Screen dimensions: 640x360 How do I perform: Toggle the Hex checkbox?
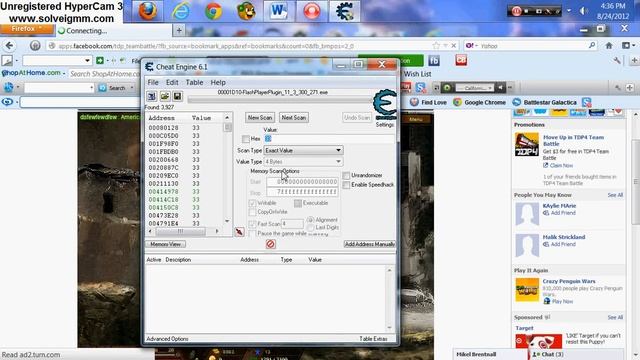246,139
